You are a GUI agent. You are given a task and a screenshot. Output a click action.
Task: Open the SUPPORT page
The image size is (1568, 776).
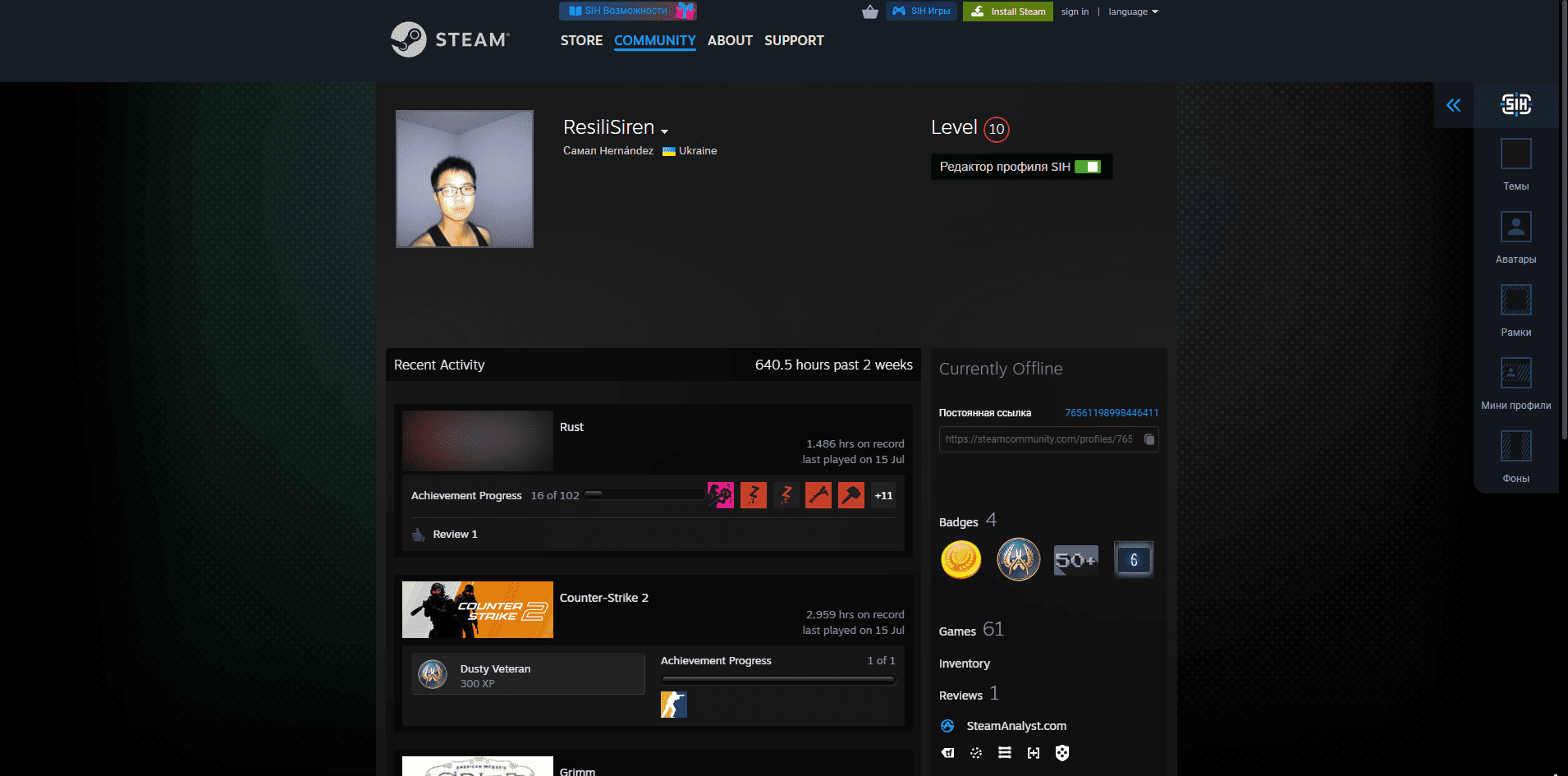[x=794, y=40]
